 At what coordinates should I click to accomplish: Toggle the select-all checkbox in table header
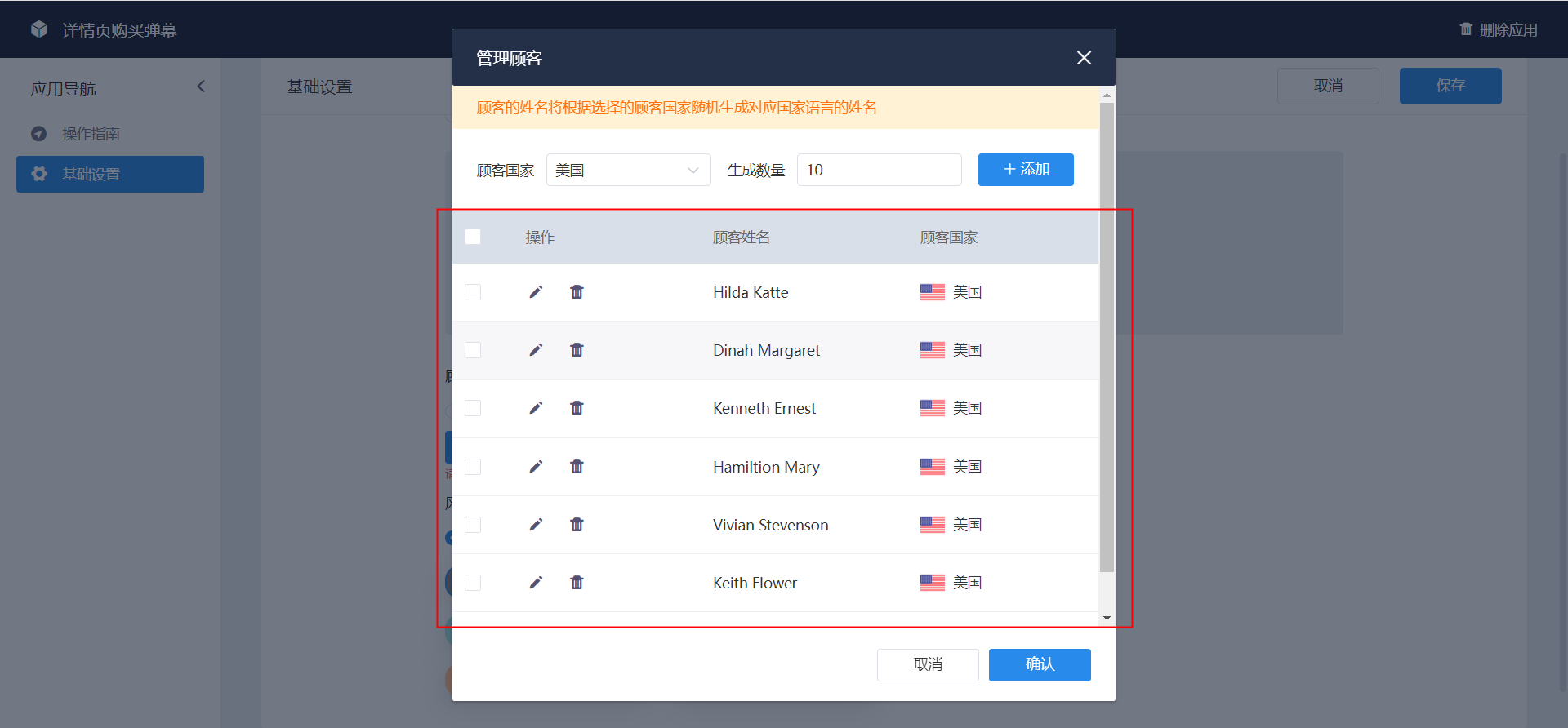pyautogui.click(x=473, y=237)
